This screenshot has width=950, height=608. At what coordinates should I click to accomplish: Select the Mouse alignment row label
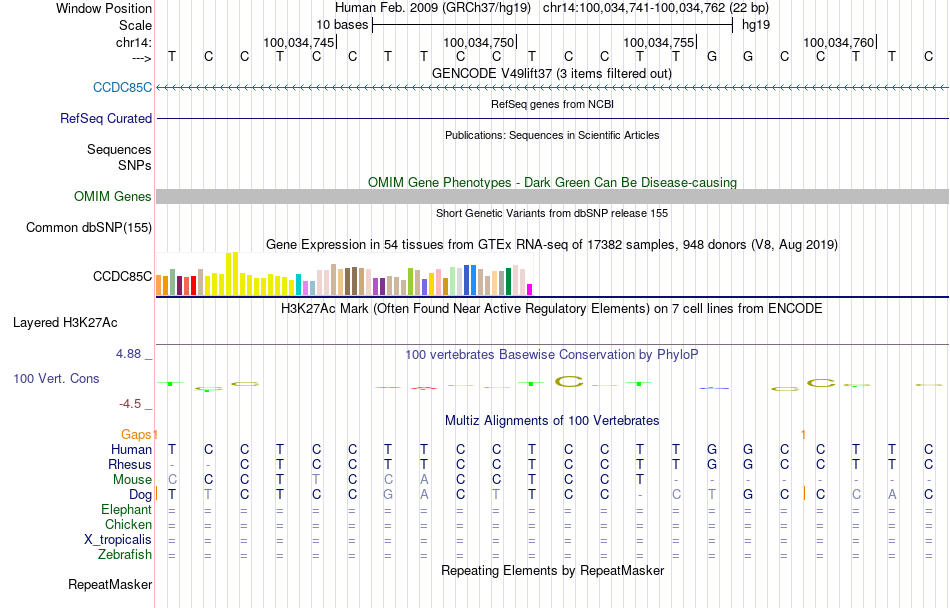(x=132, y=480)
